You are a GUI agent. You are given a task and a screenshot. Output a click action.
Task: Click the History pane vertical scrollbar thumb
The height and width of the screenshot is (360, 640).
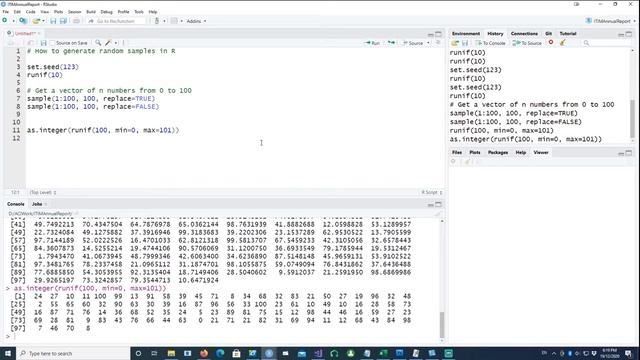[x=632, y=118]
